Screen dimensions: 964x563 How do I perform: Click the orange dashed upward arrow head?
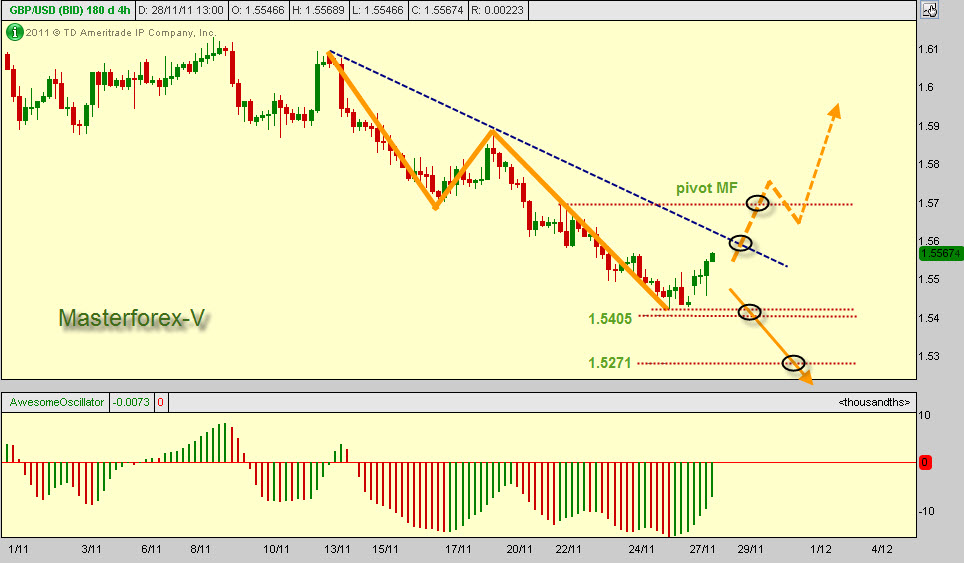click(x=834, y=111)
